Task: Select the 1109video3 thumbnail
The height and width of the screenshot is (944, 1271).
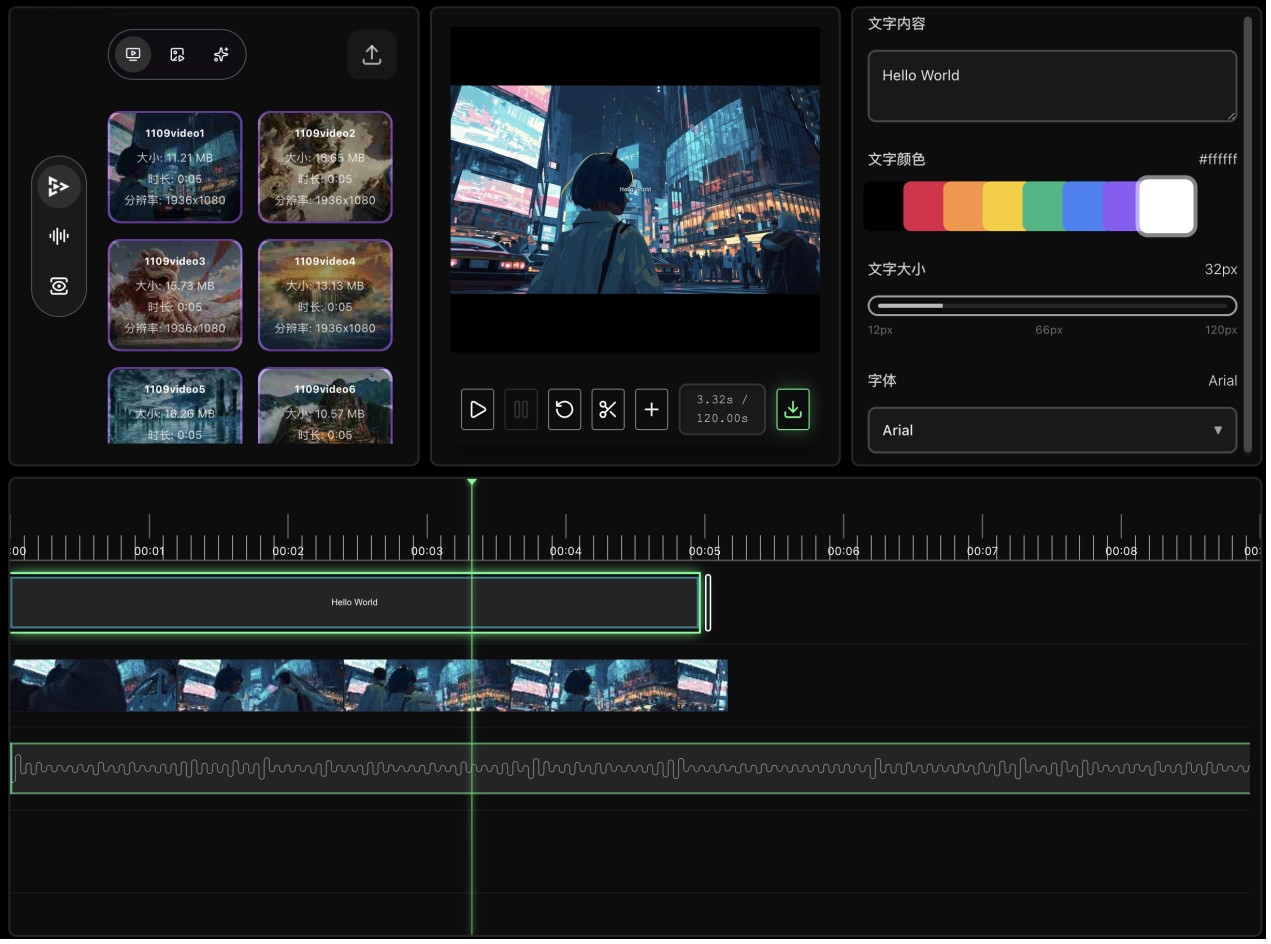Action: coord(175,295)
